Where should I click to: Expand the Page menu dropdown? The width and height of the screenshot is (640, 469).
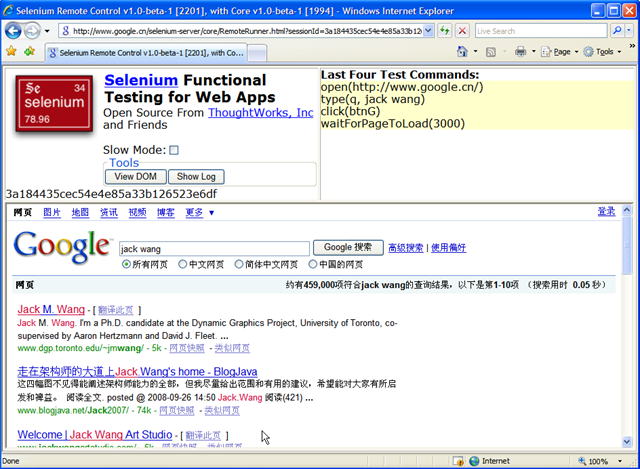click(x=565, y=51)
